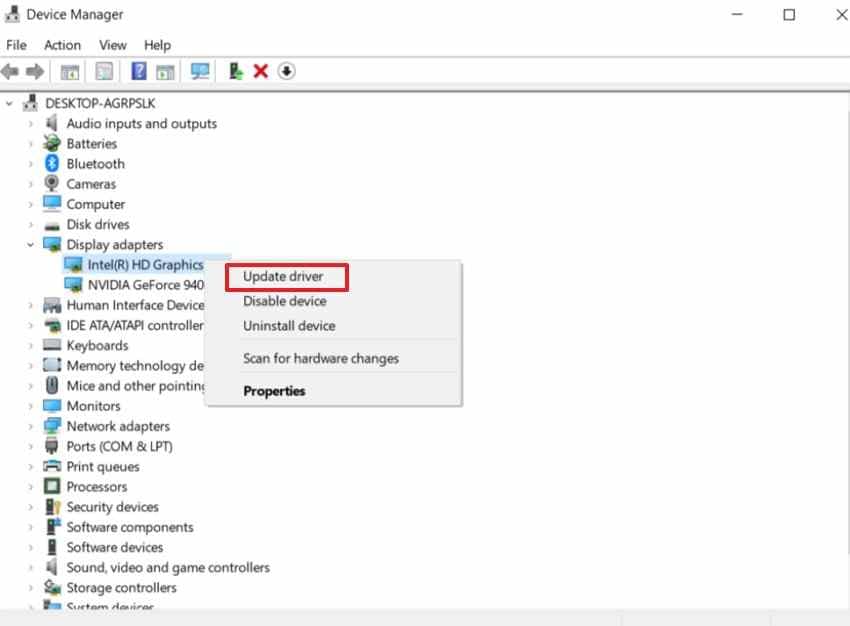Choose Scan for hardware changes in context menu
The height and width of the screenshot is (626, 850).
click(x=321, y=358)
